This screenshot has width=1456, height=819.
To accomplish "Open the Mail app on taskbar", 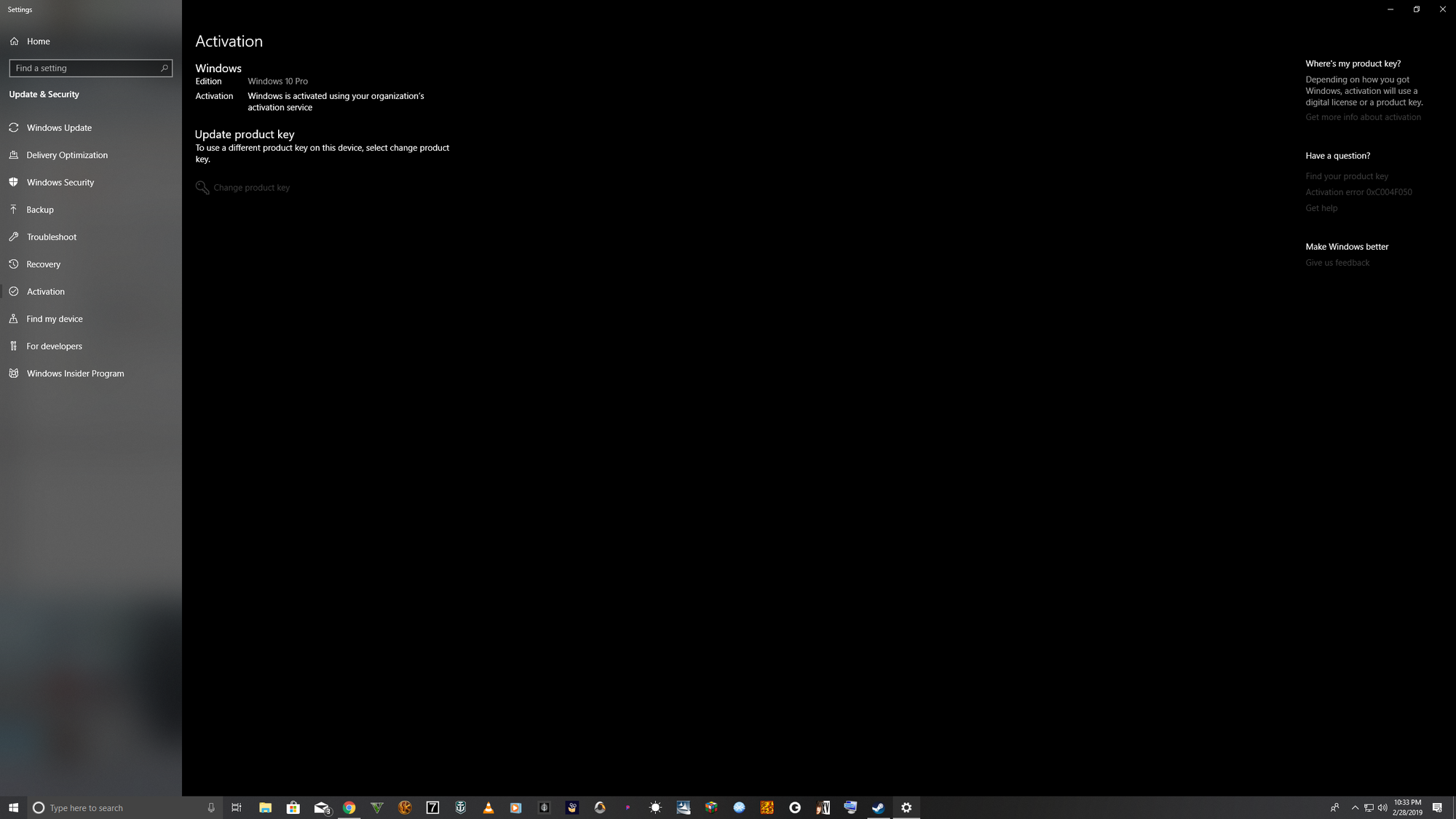I will (322, 807).
